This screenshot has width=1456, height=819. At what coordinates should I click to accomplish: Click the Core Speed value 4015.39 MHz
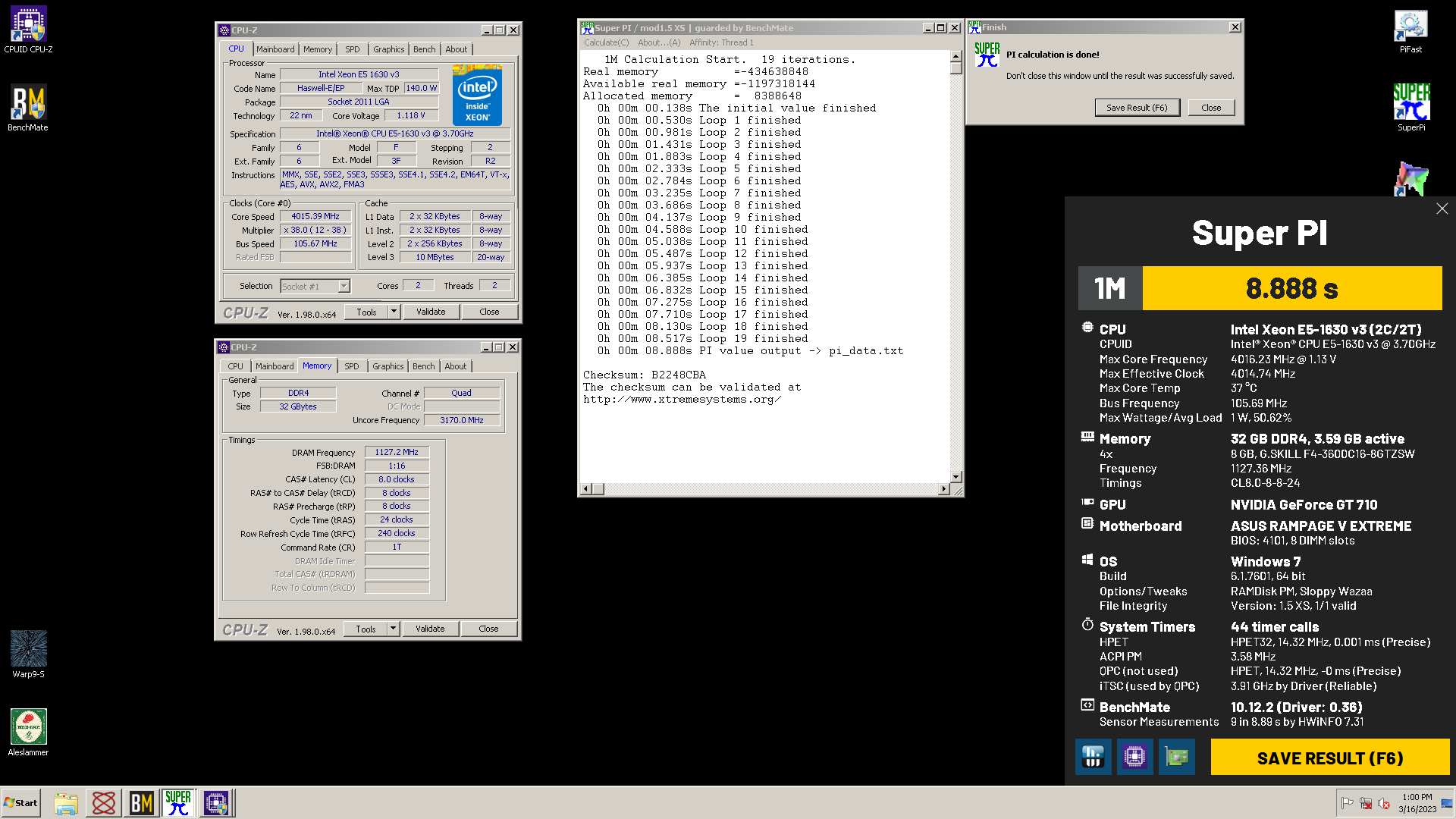pyautogui.click(x=315, y=216)
